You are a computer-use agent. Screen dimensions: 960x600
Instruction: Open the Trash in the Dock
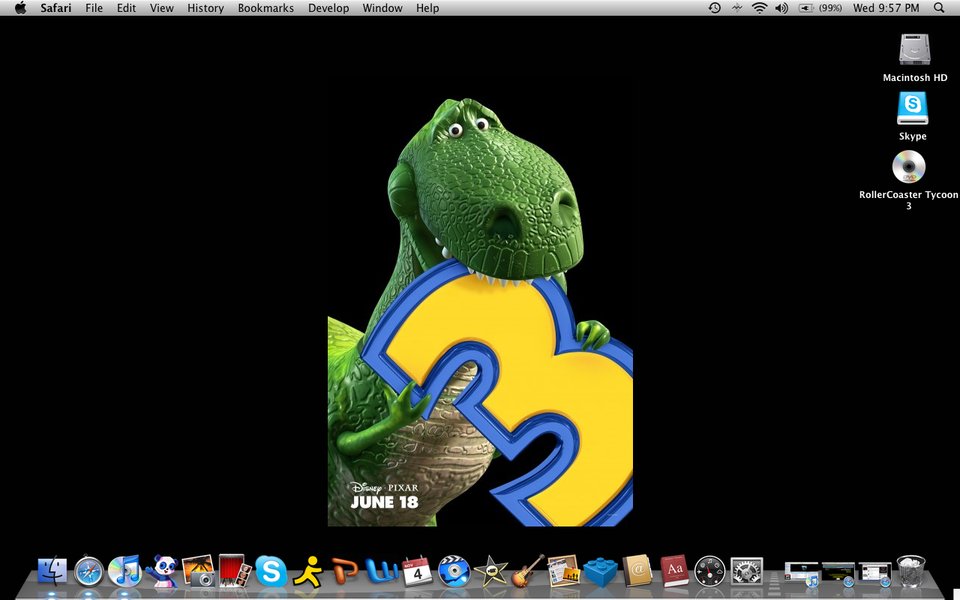[911, 571]
